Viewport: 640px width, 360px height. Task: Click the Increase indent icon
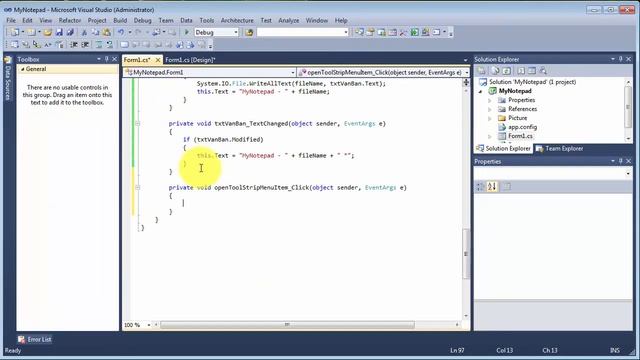tap(85, 44)
